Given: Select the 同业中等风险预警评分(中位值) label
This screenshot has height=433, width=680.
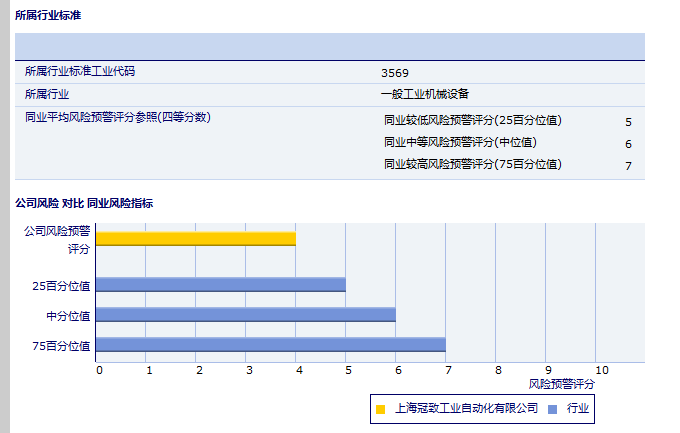Looking at the screenshot, I should [460, 143].
